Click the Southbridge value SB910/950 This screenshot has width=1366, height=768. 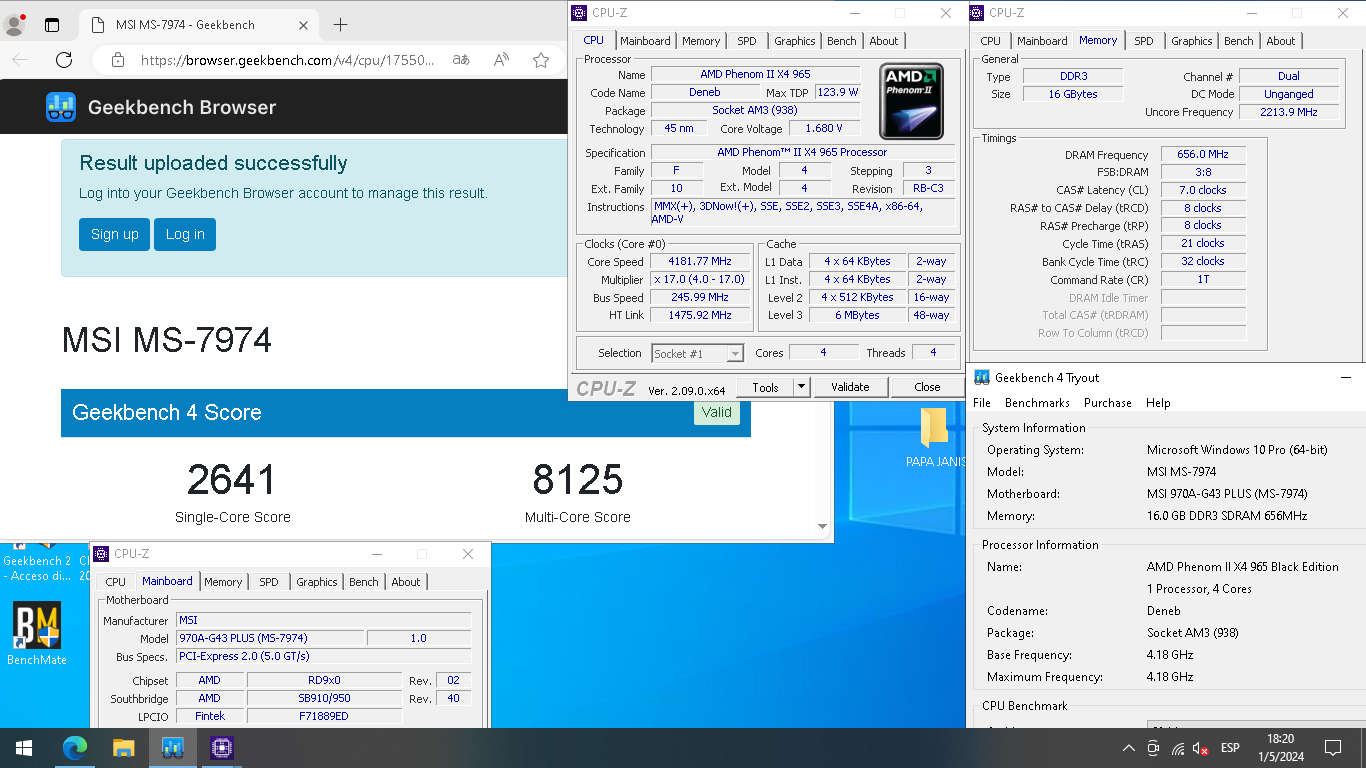324,698
